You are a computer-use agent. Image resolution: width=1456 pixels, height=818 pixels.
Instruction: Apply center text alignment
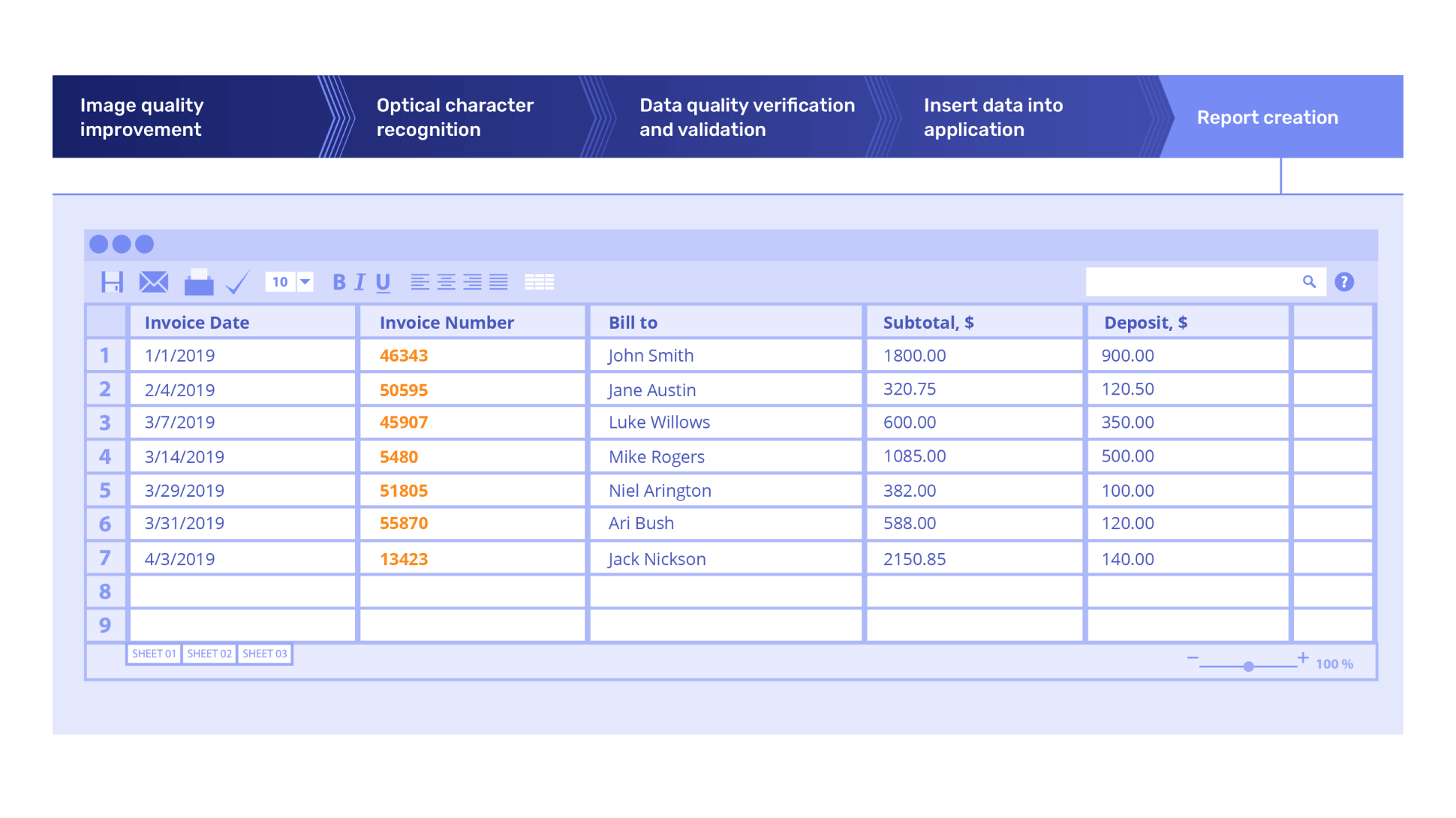pos(446,282)
